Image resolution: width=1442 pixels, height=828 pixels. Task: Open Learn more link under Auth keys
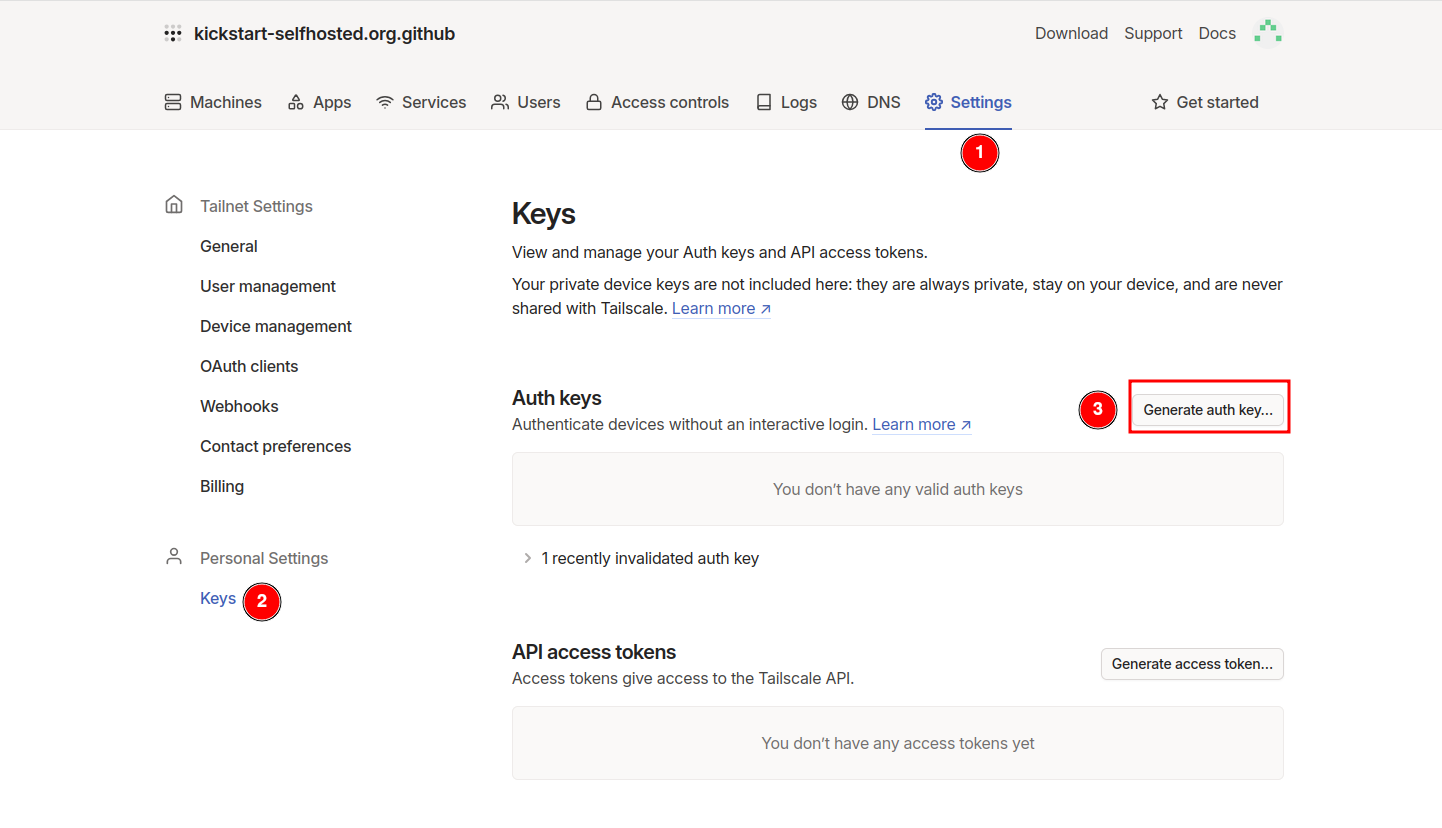tap(922, 424)
